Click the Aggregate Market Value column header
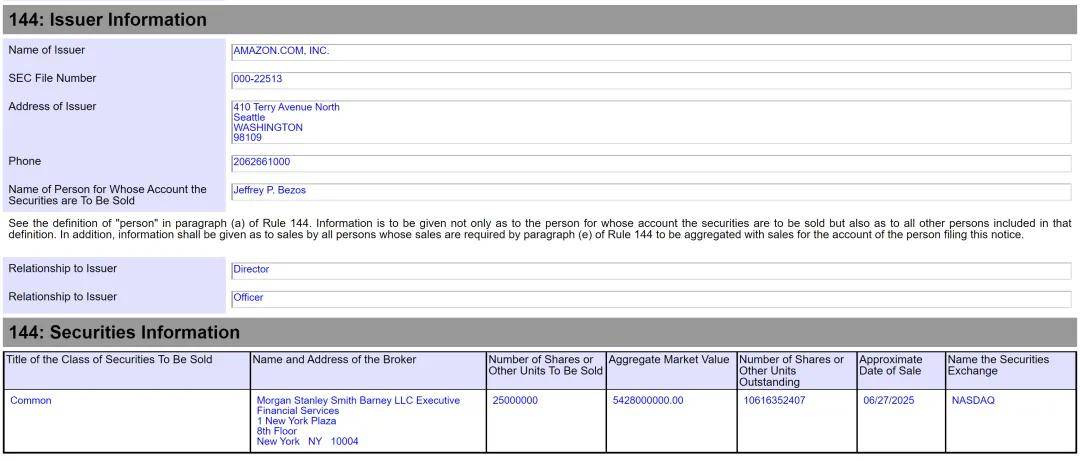This screenshot has width=1080, height=461. (669, 360)
